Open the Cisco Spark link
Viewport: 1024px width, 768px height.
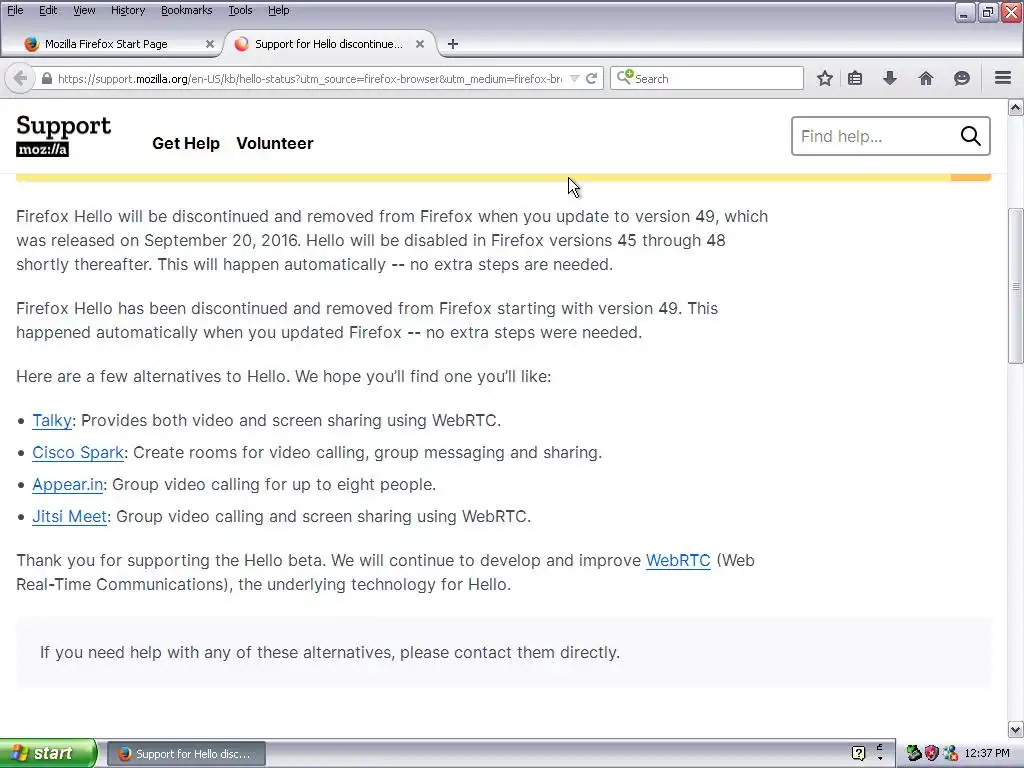coord(78,453)
